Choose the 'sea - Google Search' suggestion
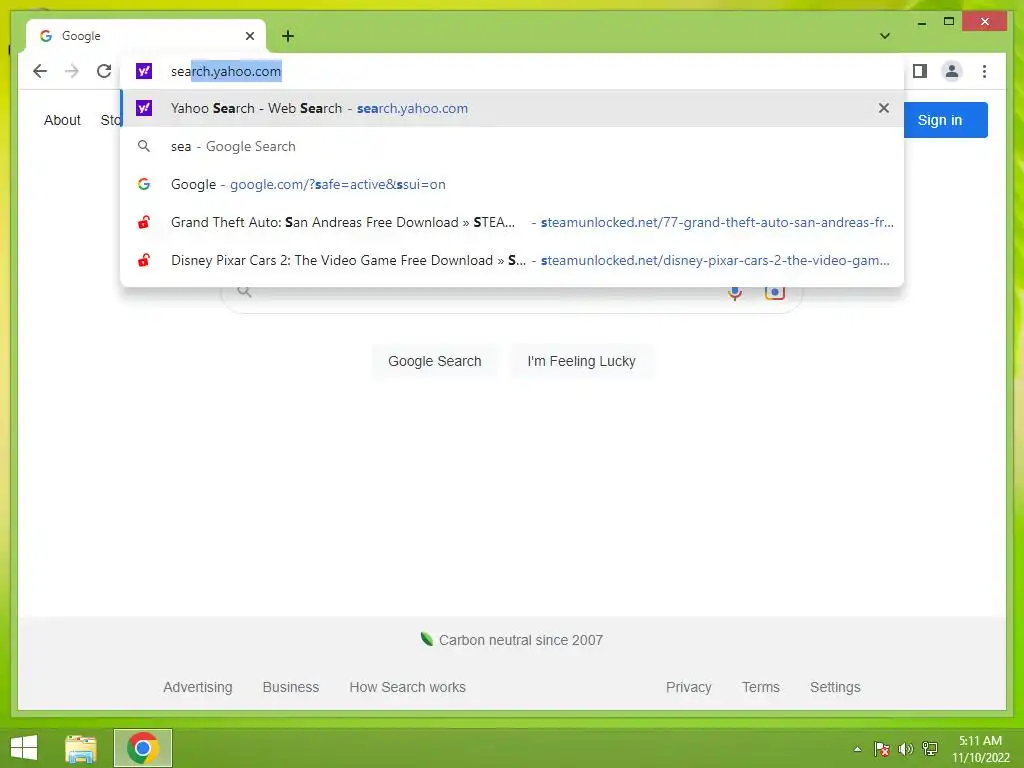 tap(512, 146)
